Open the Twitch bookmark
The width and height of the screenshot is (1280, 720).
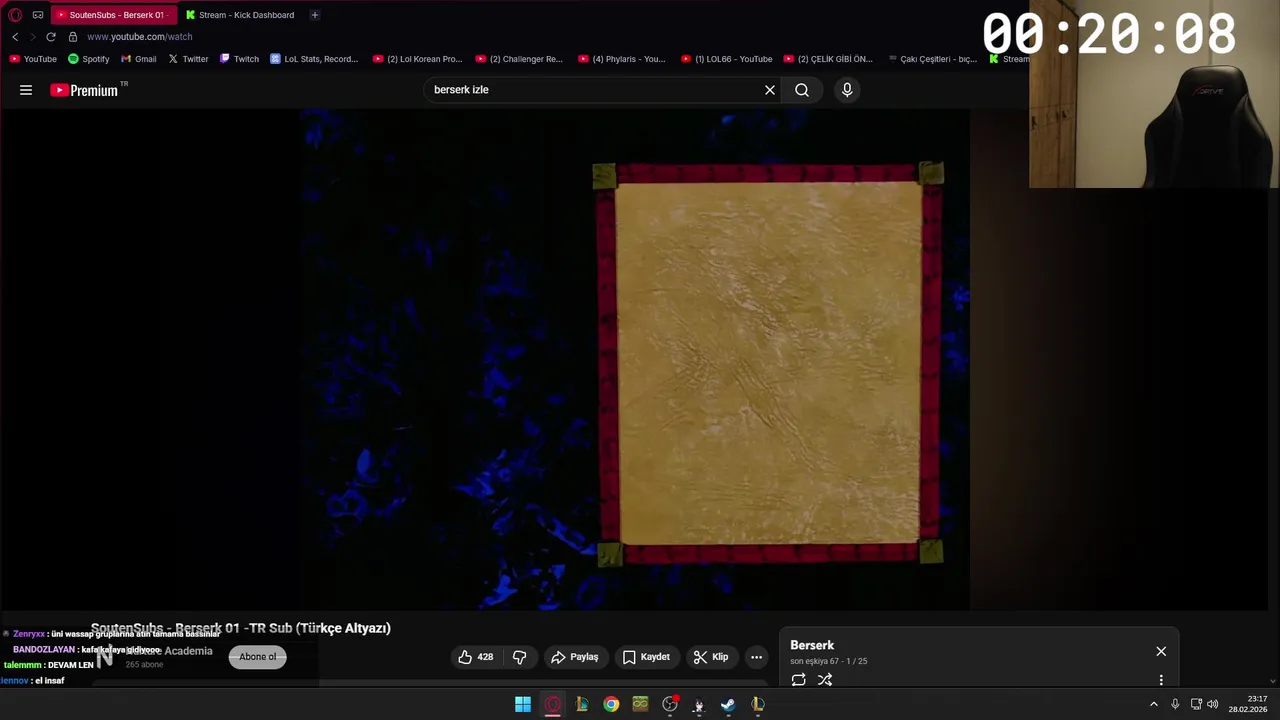[239, 59]
